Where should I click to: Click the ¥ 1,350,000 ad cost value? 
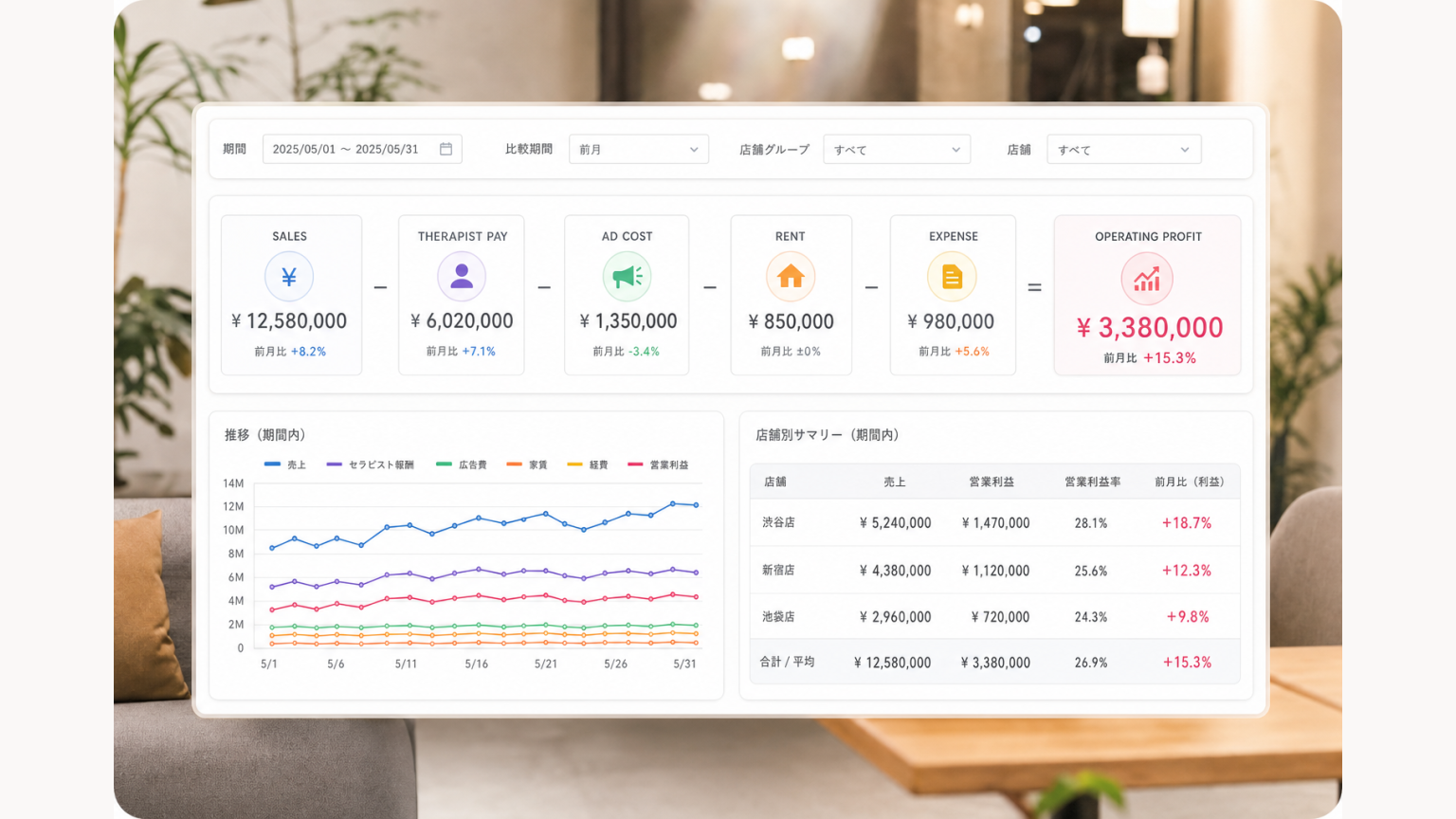pos(628,321)
